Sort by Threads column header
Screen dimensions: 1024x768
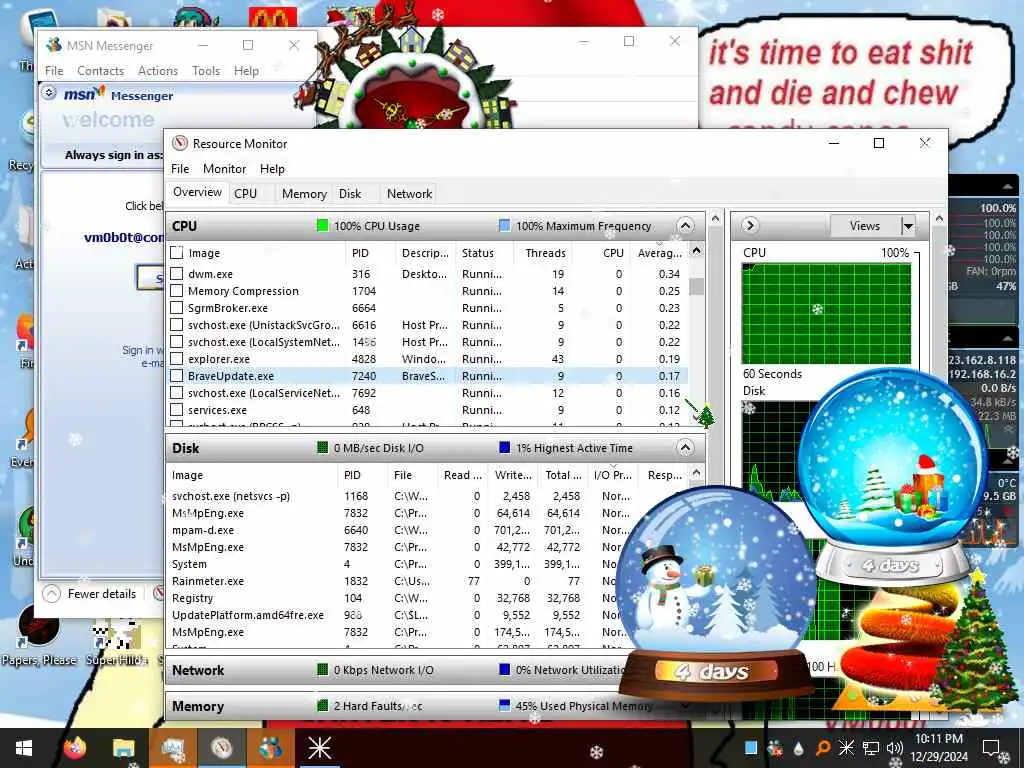(x=541, y=253)
